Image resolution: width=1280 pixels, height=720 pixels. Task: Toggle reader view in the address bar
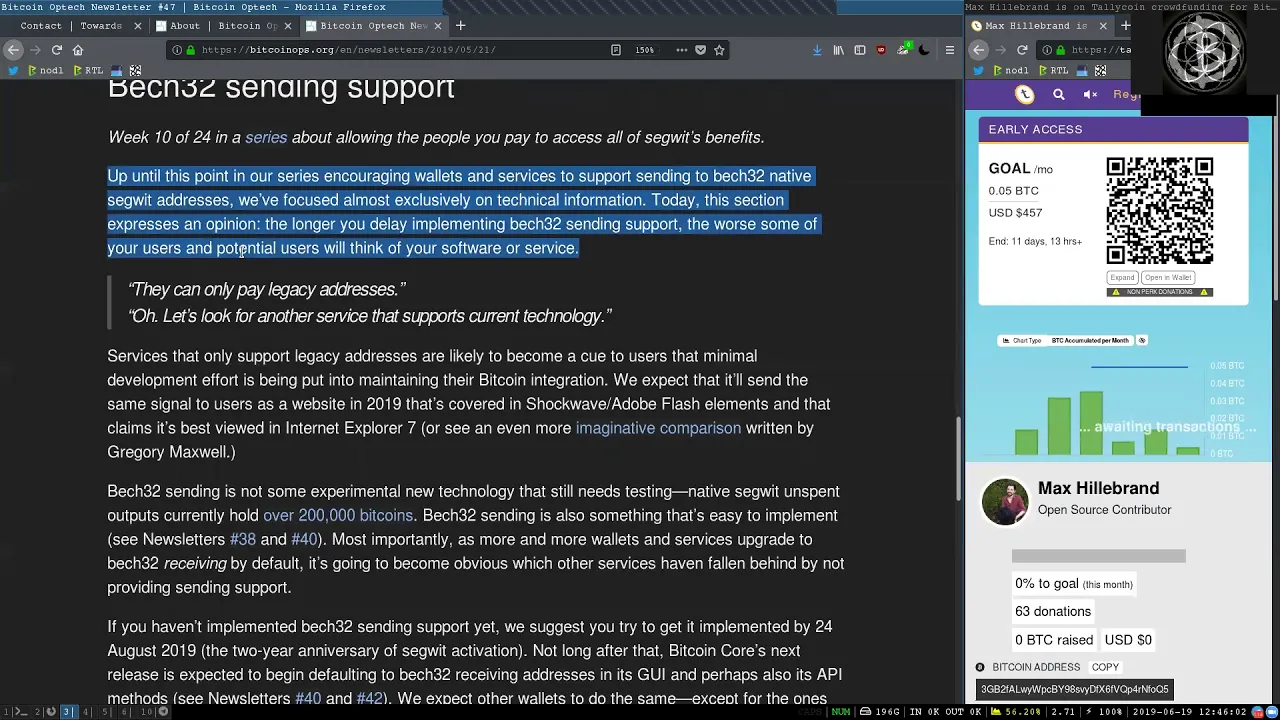click(x=616, y=50)
